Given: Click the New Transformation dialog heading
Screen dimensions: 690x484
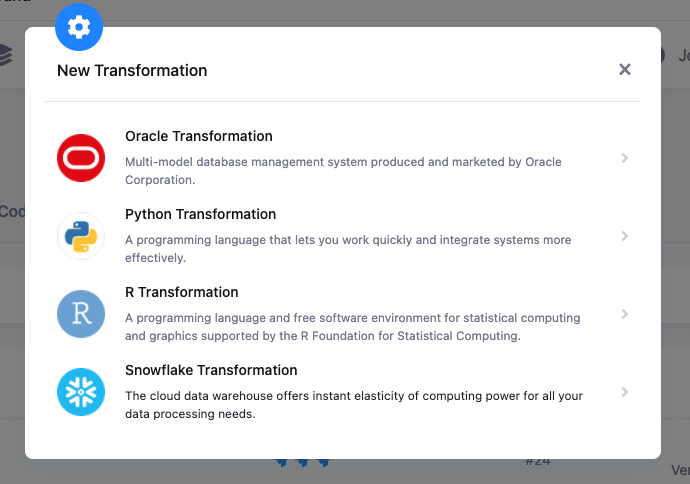Looking at the screenshot, I should pyautogui.click(x=132, y=70).
